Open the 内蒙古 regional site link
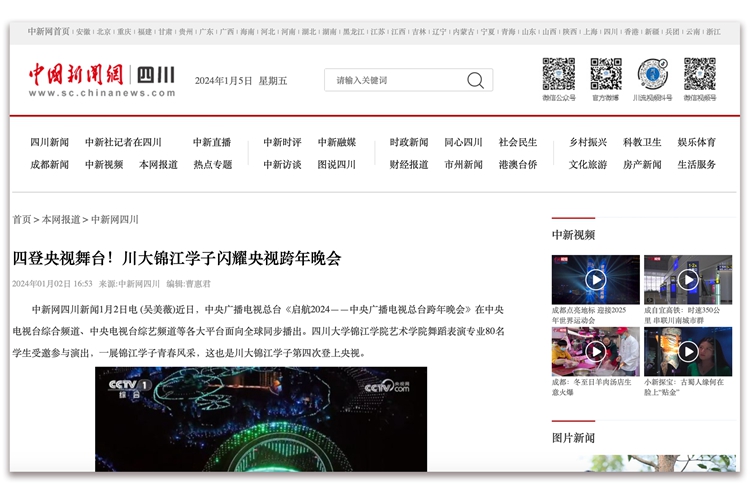 coord(463,32)
